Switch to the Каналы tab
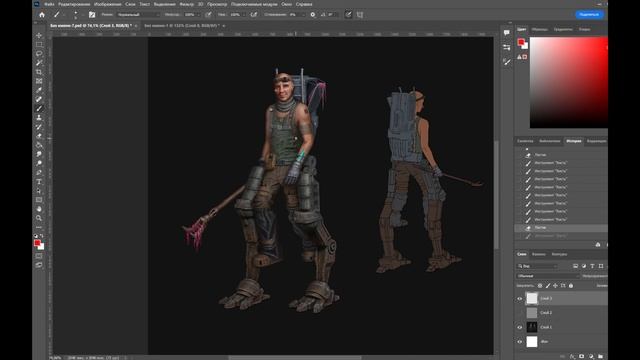 coord(538,254)
